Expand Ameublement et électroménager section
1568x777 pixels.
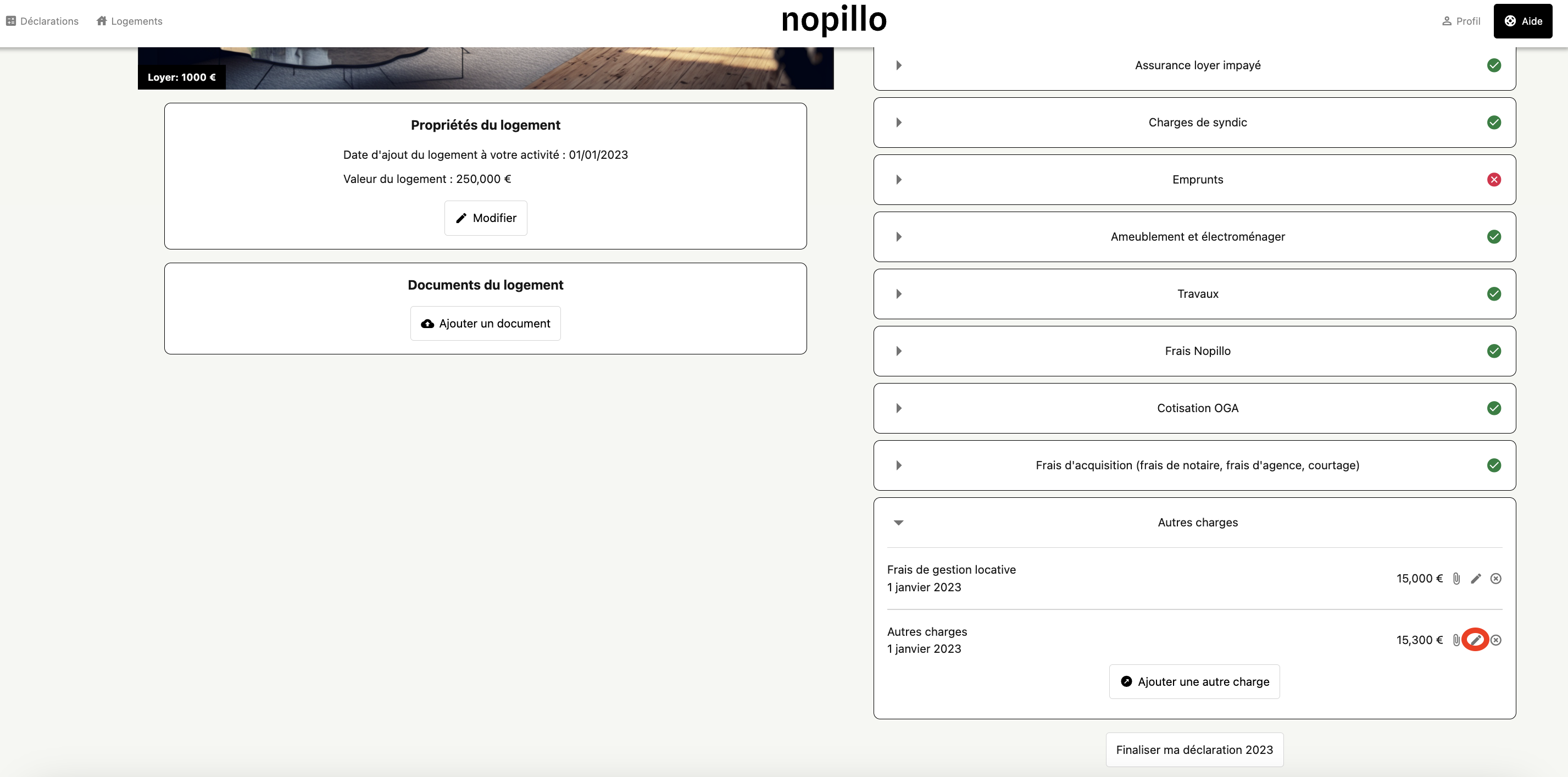tap(898, 237)
